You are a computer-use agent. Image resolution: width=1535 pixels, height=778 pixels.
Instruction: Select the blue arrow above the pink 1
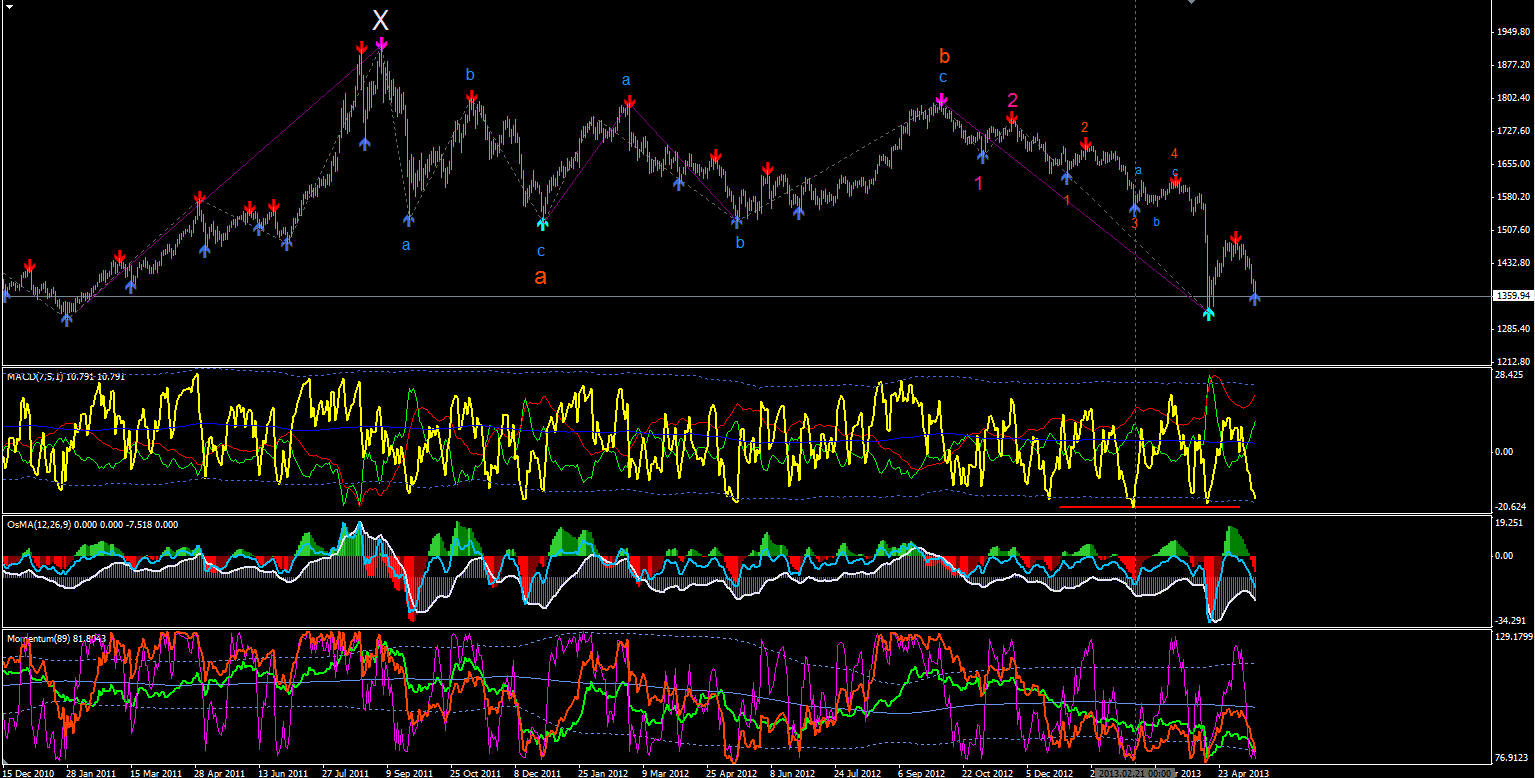[983, 155]
